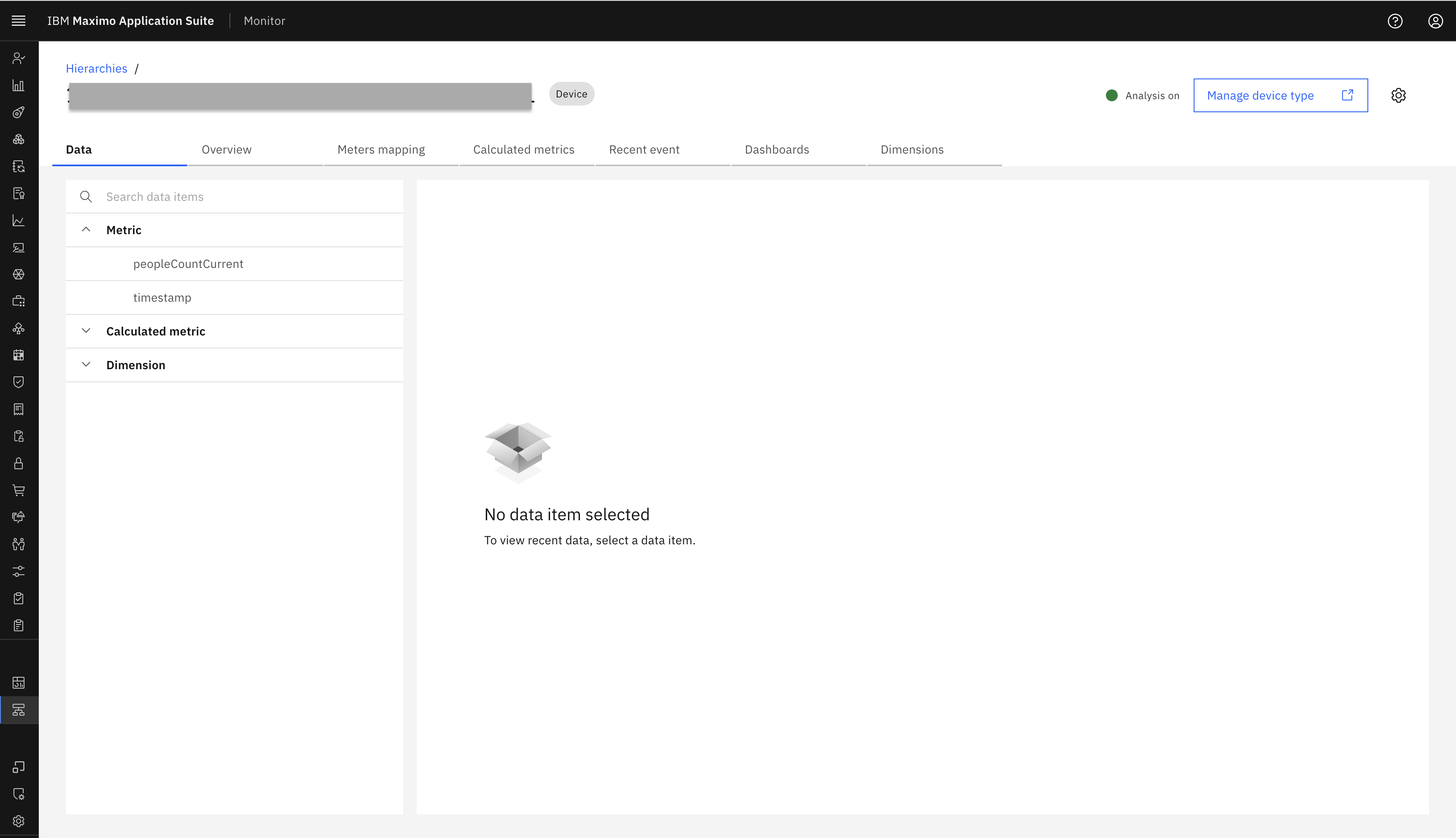Open the shopping cart sidebar icon

coord(19,490)
